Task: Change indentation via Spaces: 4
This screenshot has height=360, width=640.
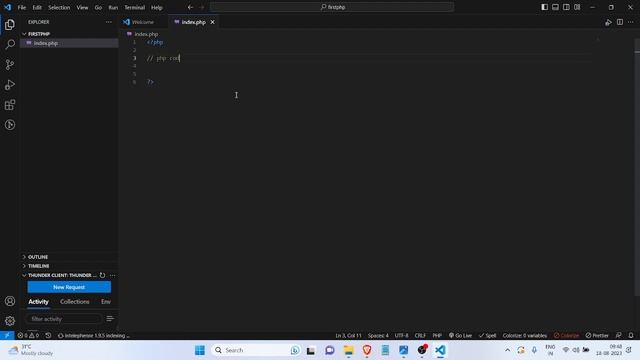Action: pyautogui.click(x=378, y=336)
